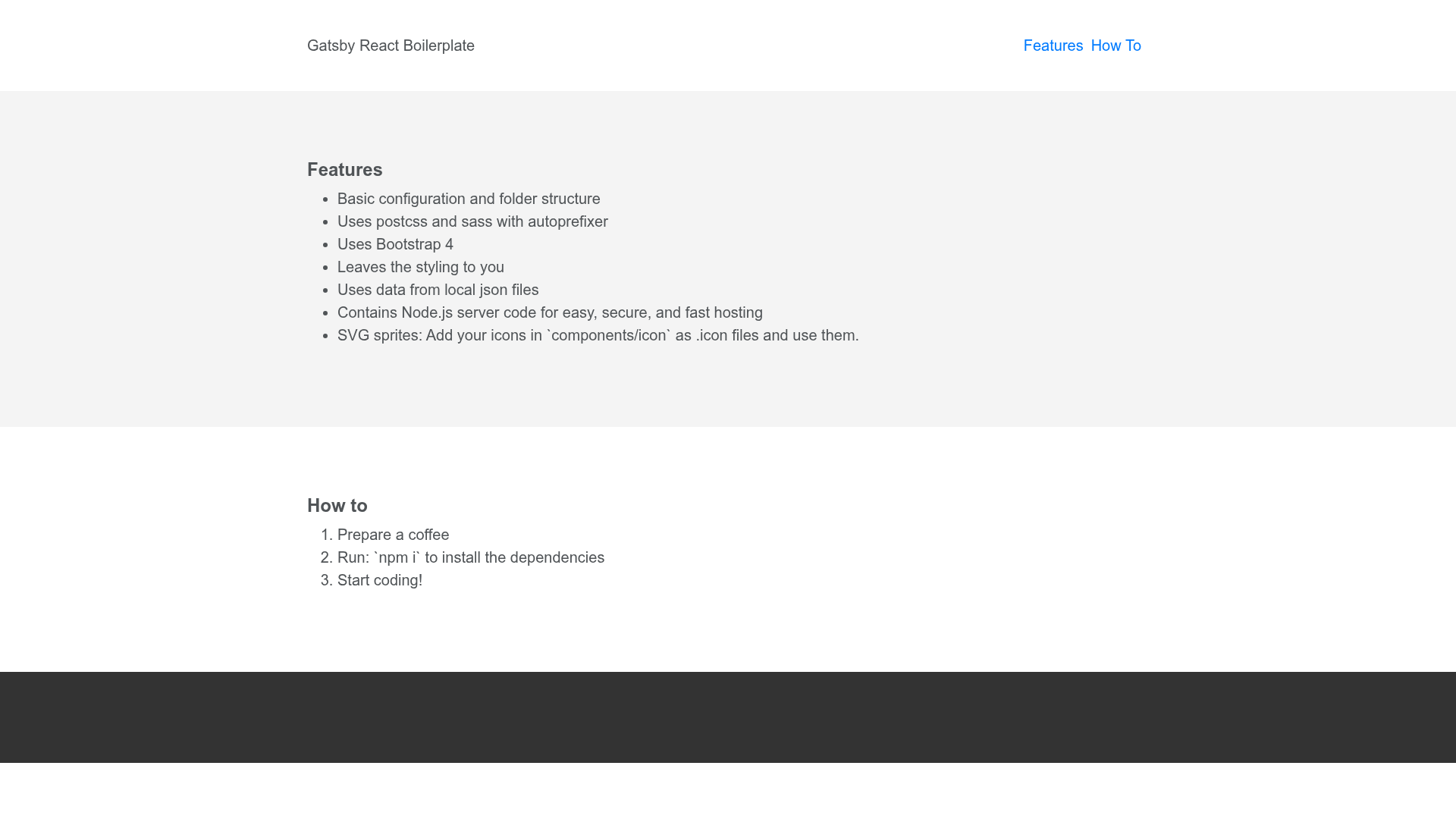Click the Prepare a coffee step

394,535
